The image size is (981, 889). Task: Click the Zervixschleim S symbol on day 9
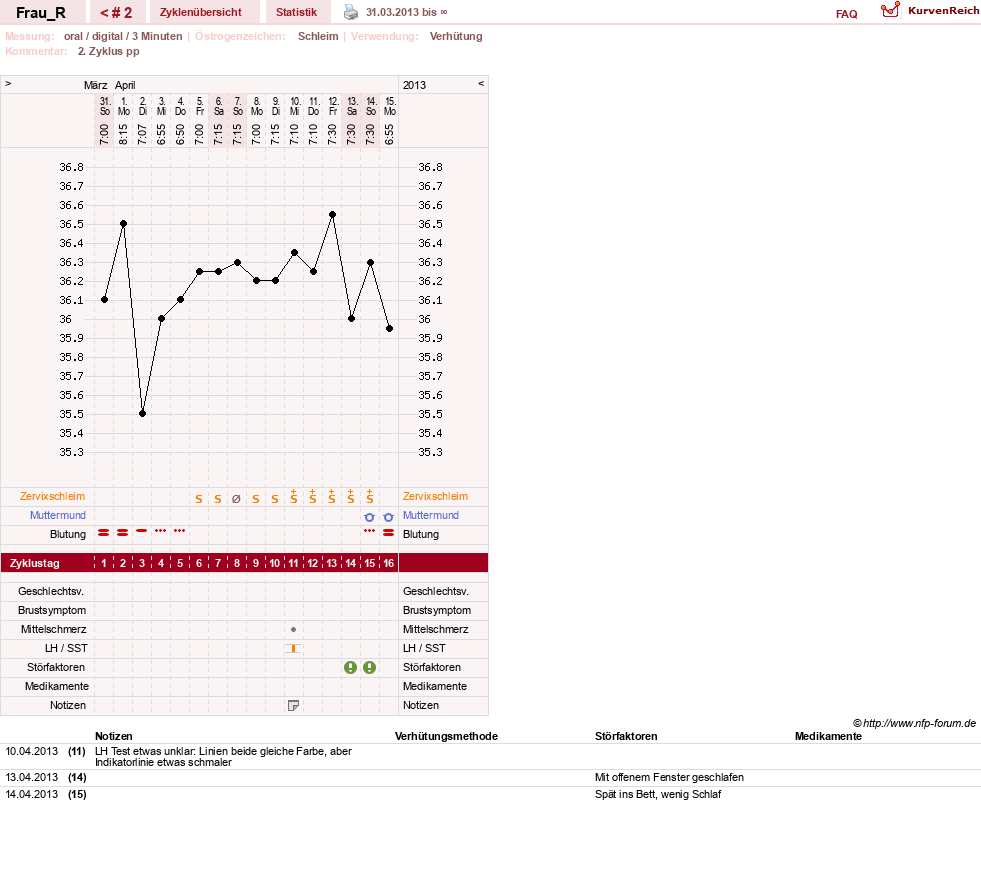[x=256, y=499]
